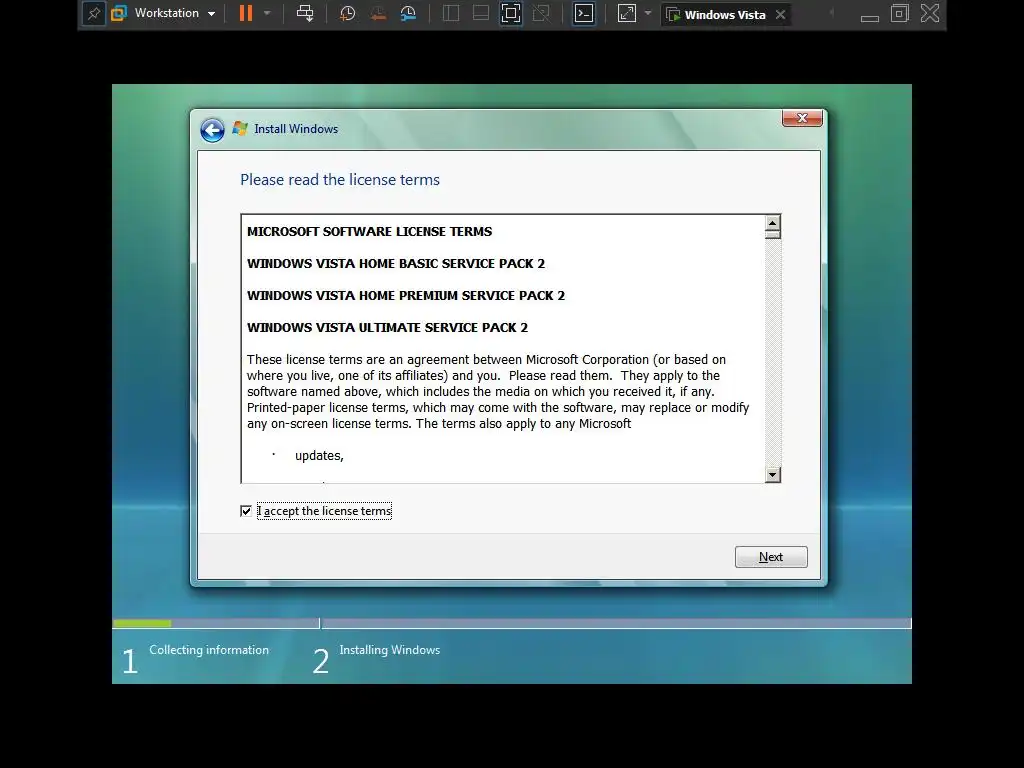Click the 'Collecting information' step label
Image resolution: width=1024 pixels, height=768 pixels.
pos(209,650)
